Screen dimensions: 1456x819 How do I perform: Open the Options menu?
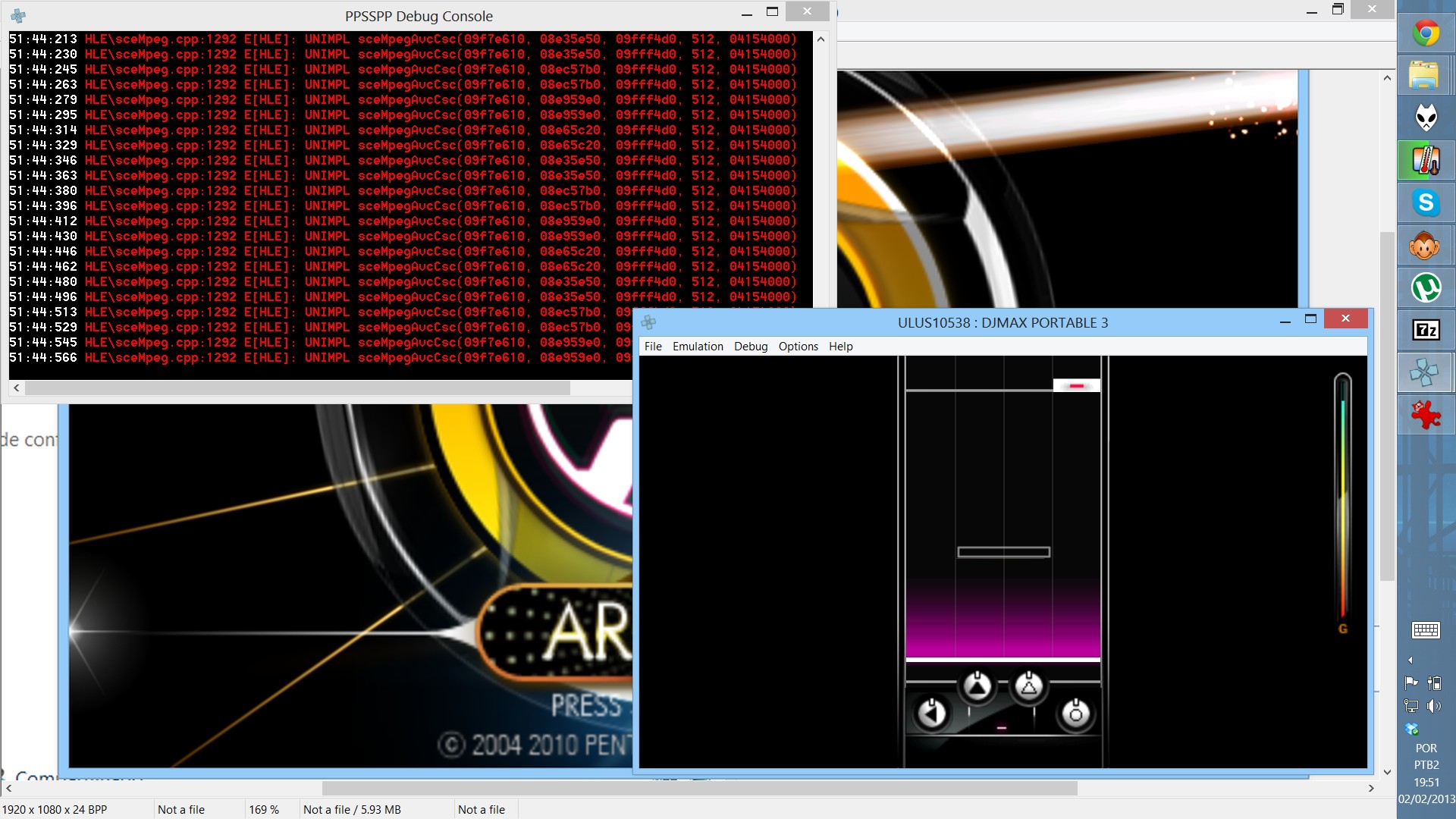(x=799, y=347)
